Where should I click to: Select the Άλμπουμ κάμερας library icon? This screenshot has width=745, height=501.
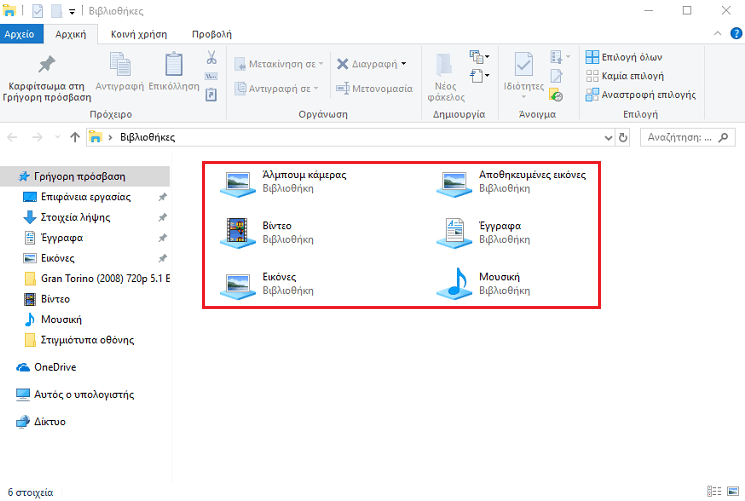coord(238,184)
